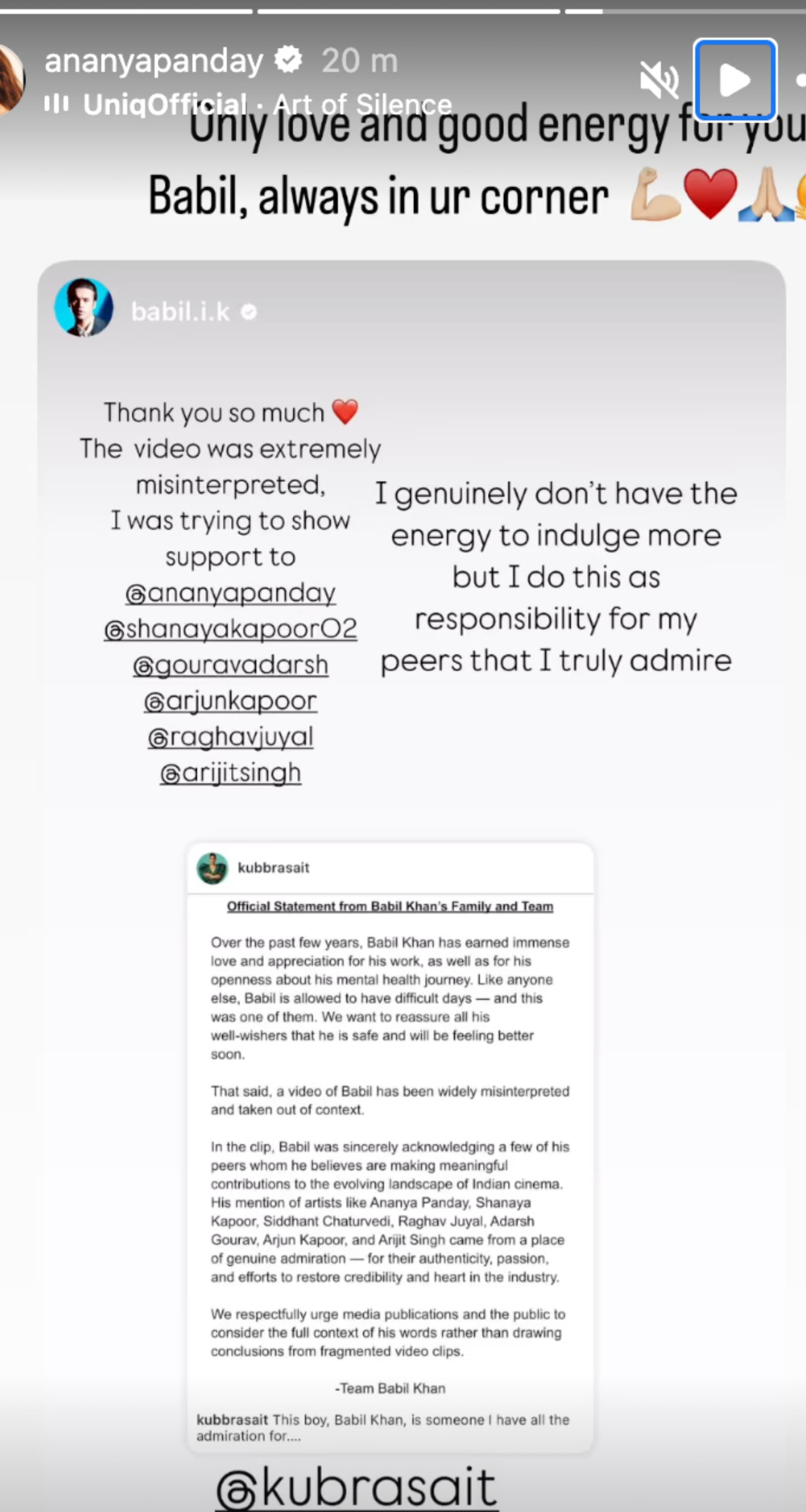This screenshot has height=1512, width=806.
Task: Click the music equalizer bars icon
Action: tap(56, 104)
